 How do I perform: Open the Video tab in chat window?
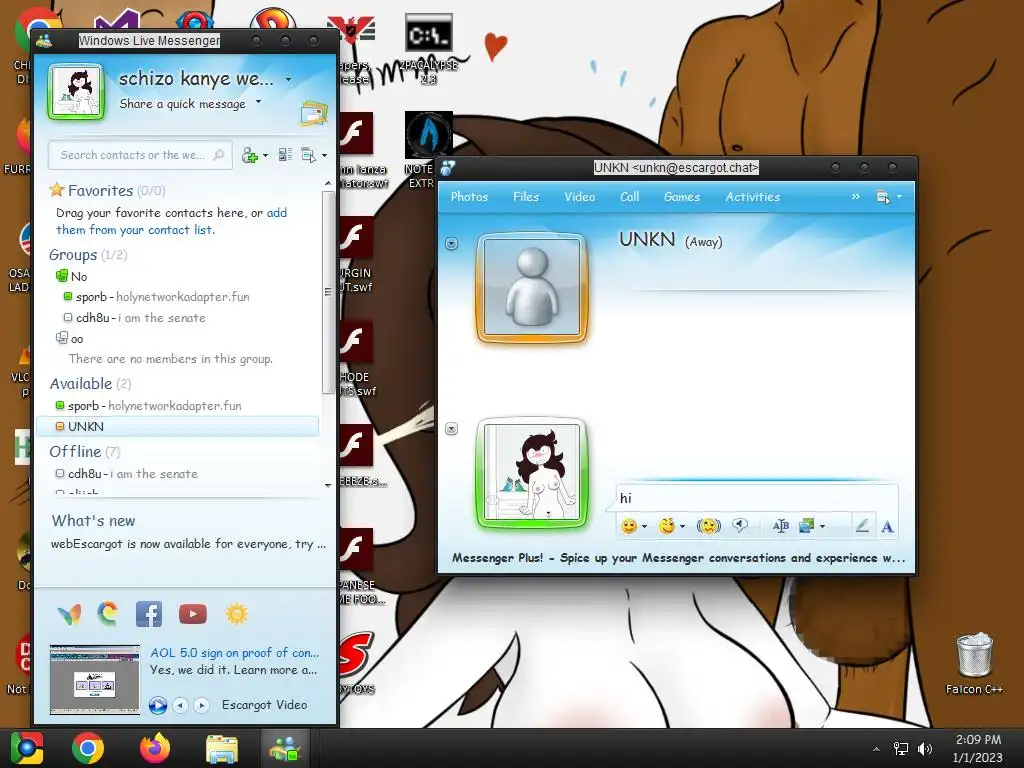point(579,197)
